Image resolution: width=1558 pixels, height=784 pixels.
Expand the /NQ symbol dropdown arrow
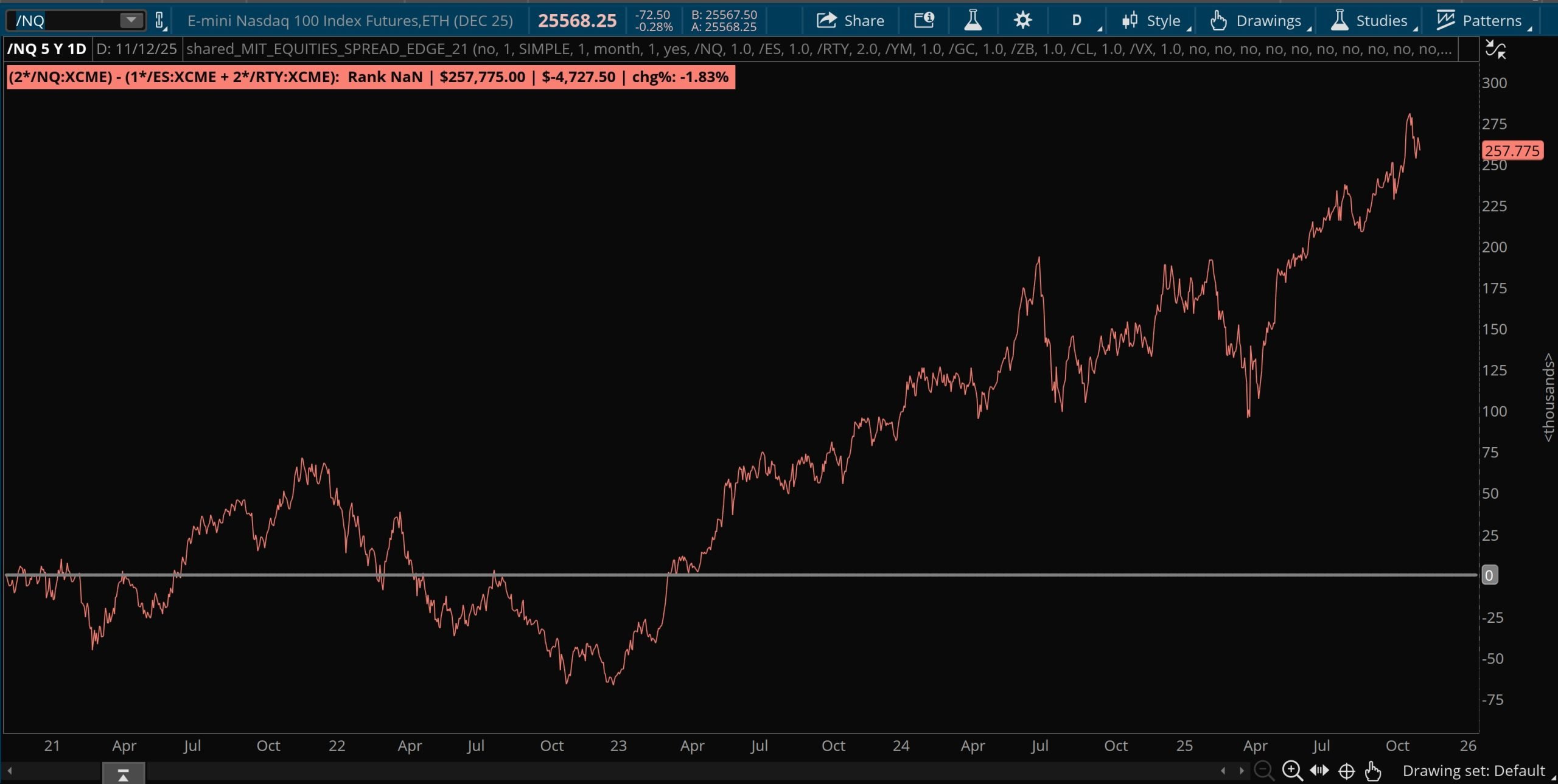pos(131,21)
